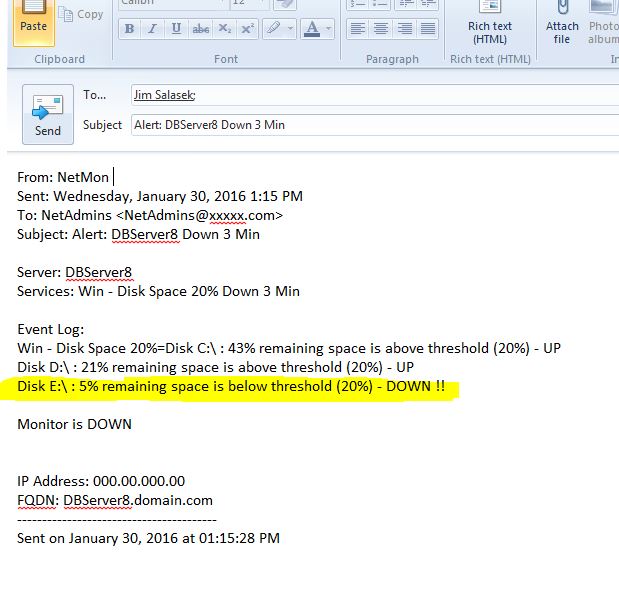Toggle underline formatting

tap(176, 29)
